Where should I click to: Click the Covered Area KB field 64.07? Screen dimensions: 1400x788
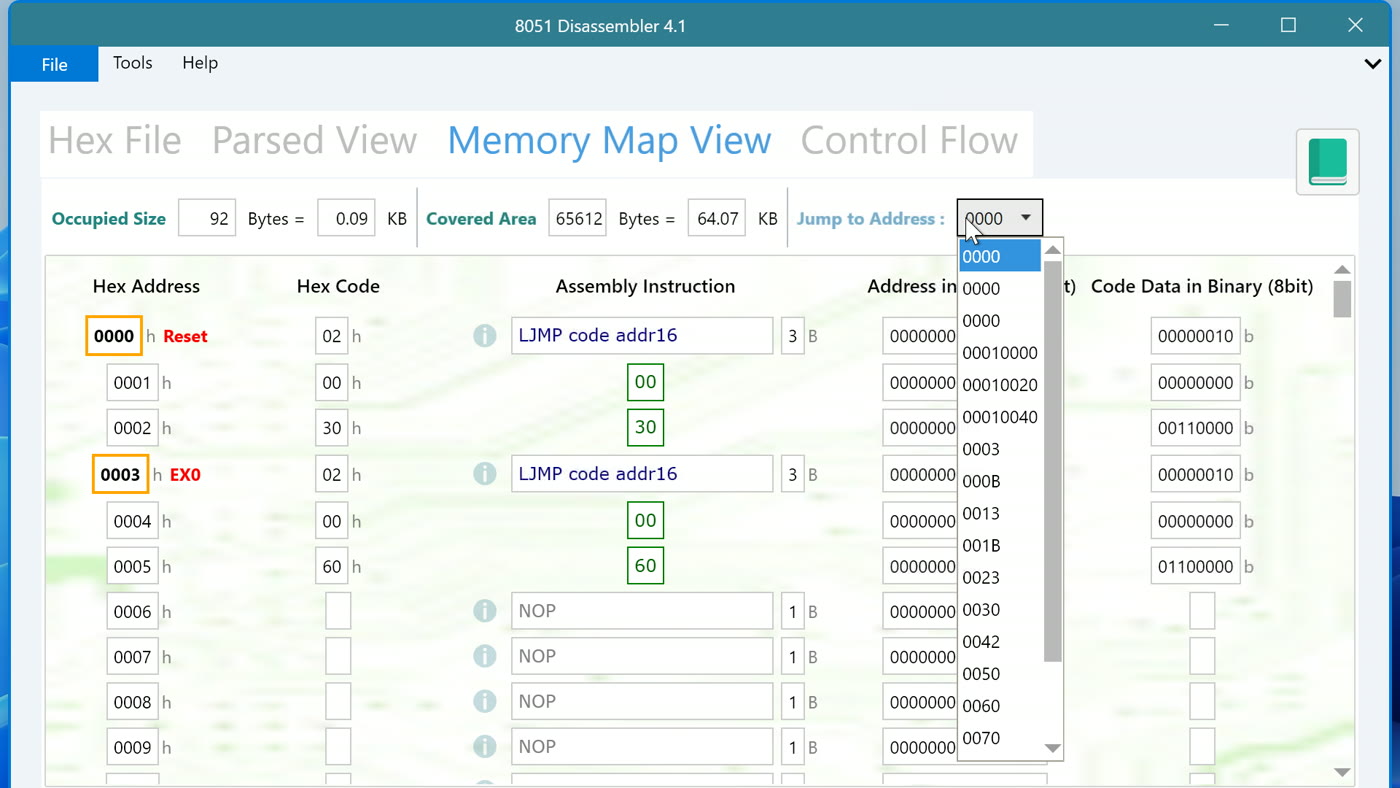[716, 218]
